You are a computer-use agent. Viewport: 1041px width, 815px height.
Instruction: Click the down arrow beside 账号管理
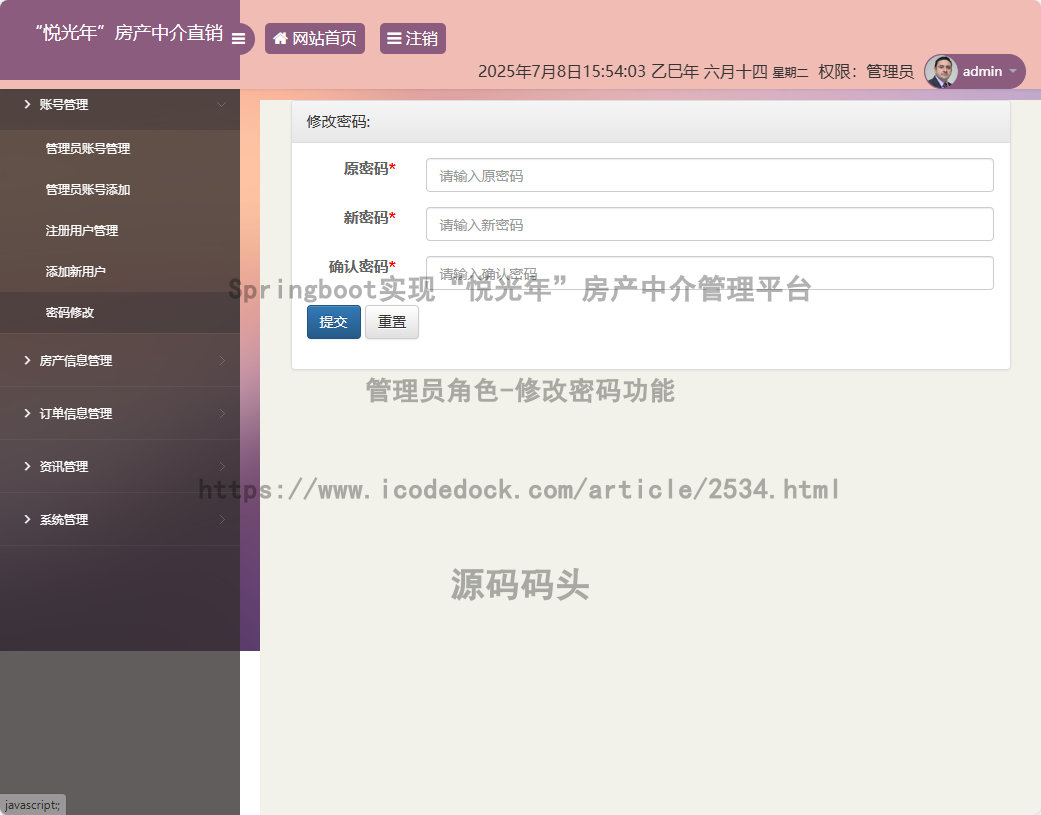[222, 104]
